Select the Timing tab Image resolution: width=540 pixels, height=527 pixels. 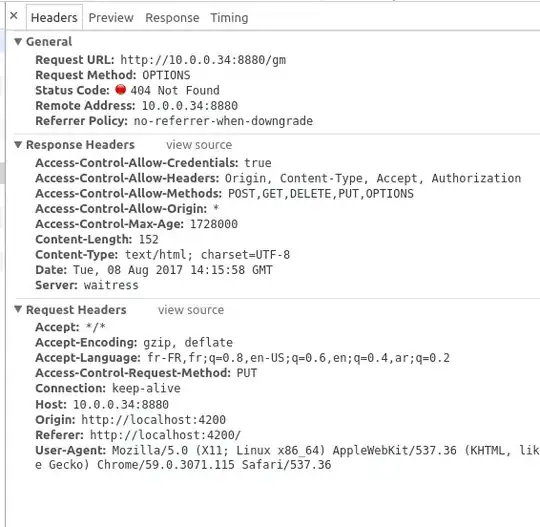229,18
